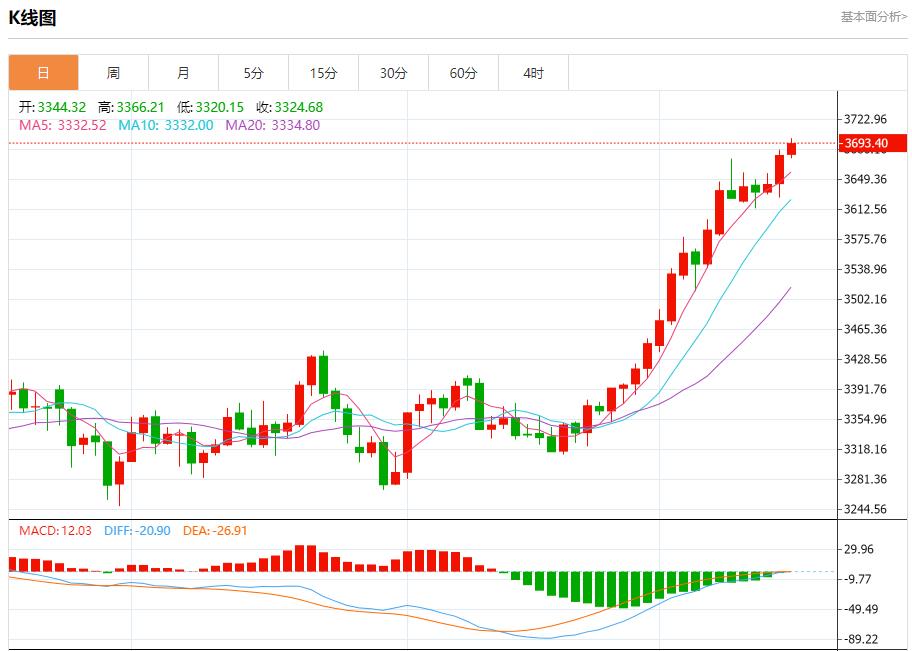
Task: View the 15分 candlestick chart
Action: click(323, 72)
